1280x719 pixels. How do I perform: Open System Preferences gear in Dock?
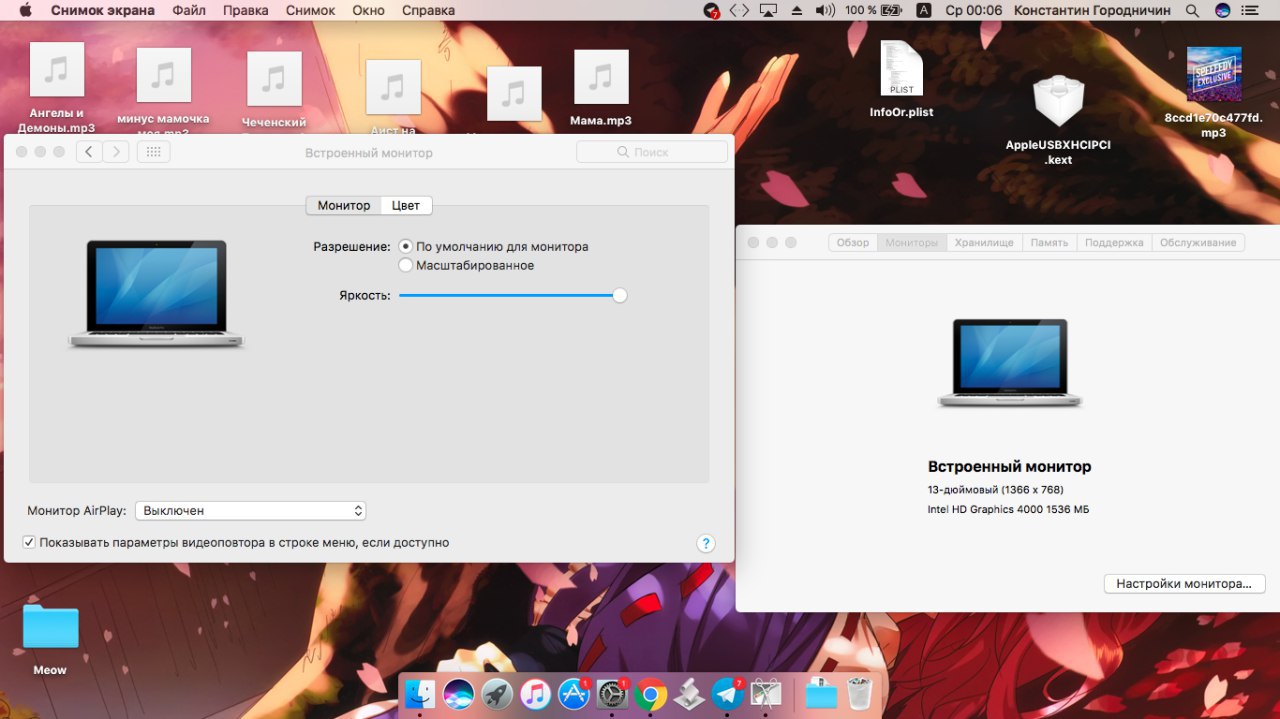coord(612,693)
